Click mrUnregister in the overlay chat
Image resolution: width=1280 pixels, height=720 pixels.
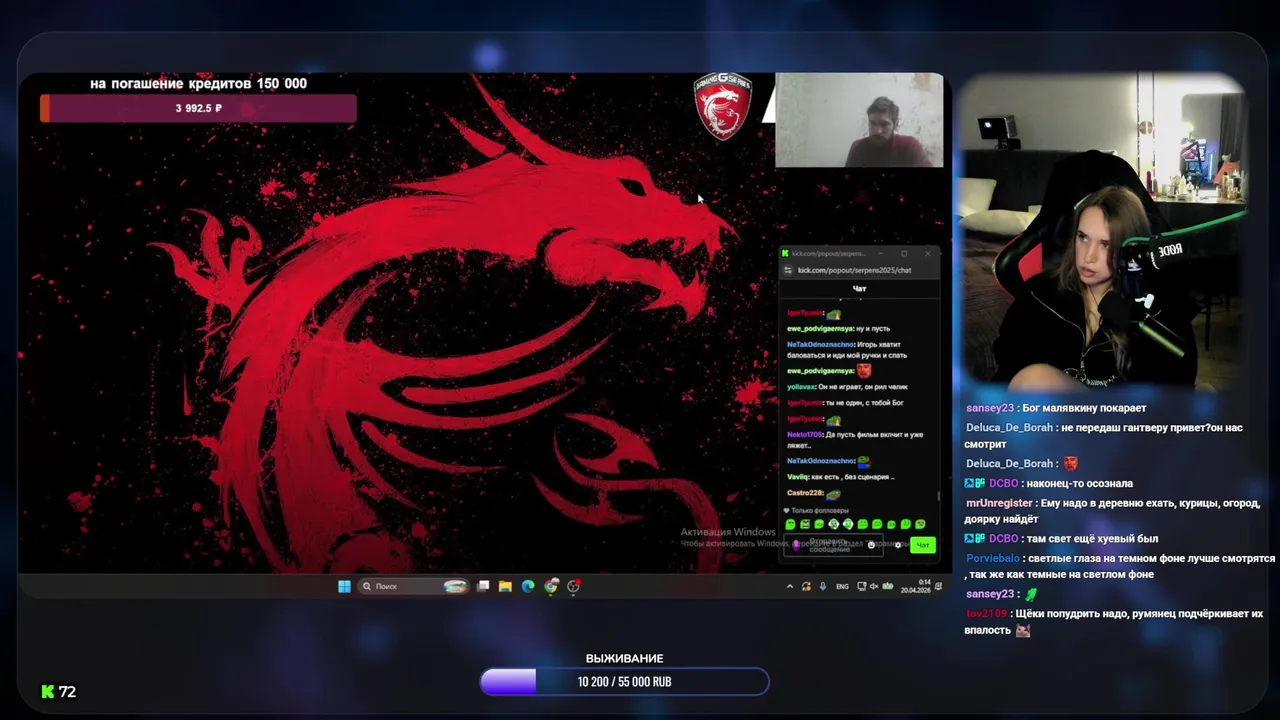(x=998, y=503)
